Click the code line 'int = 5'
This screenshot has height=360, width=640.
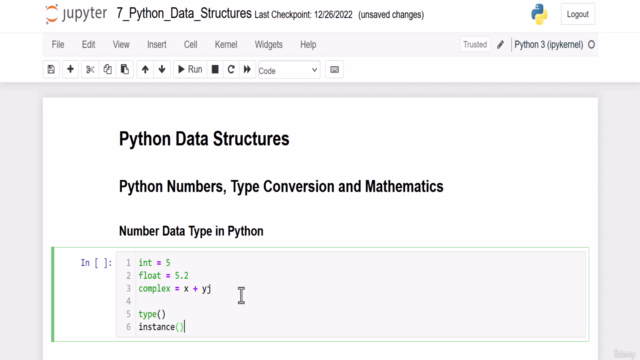(x=154, y=262)
